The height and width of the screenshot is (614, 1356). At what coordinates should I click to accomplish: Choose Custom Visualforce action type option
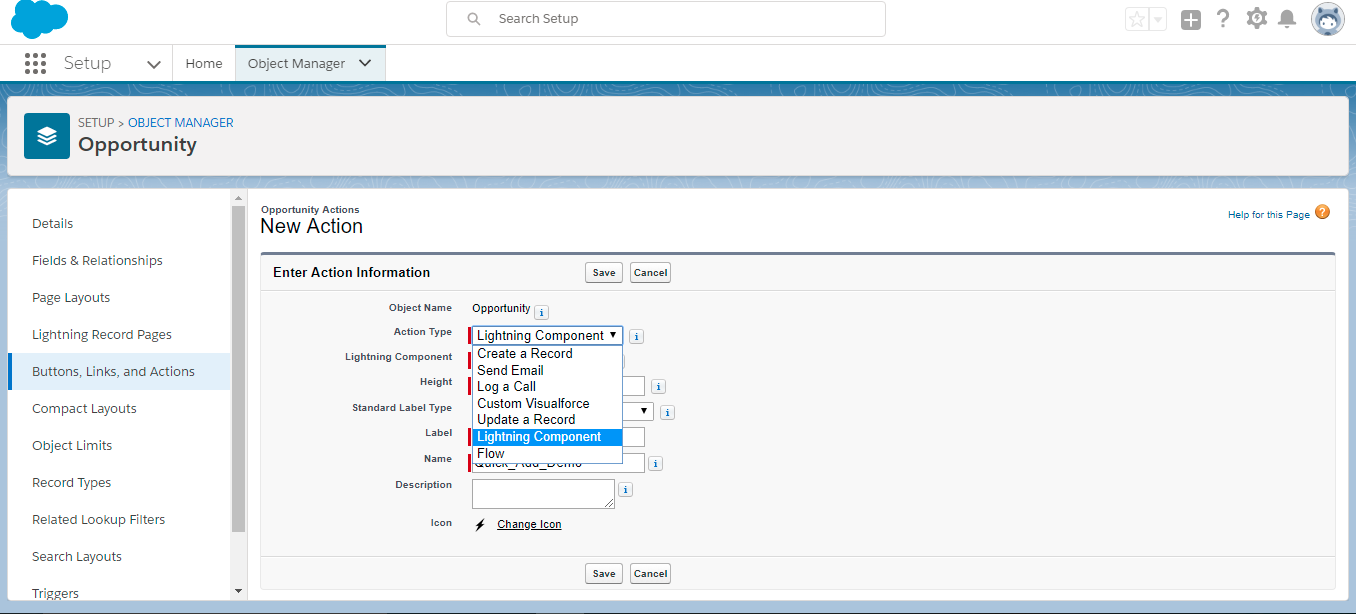533,403
